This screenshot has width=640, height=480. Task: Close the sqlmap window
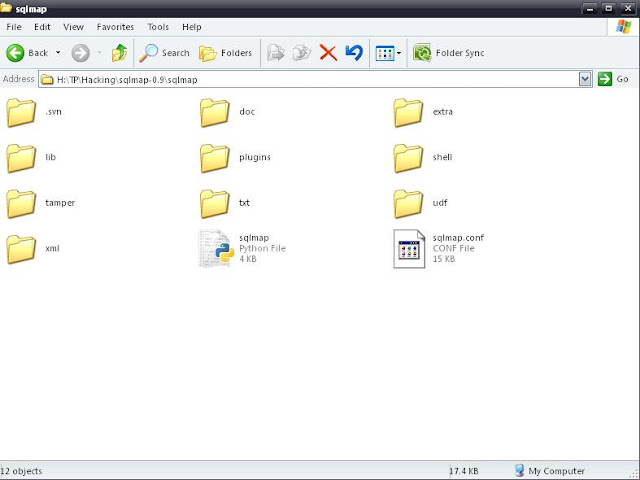[x=628, y=8]
